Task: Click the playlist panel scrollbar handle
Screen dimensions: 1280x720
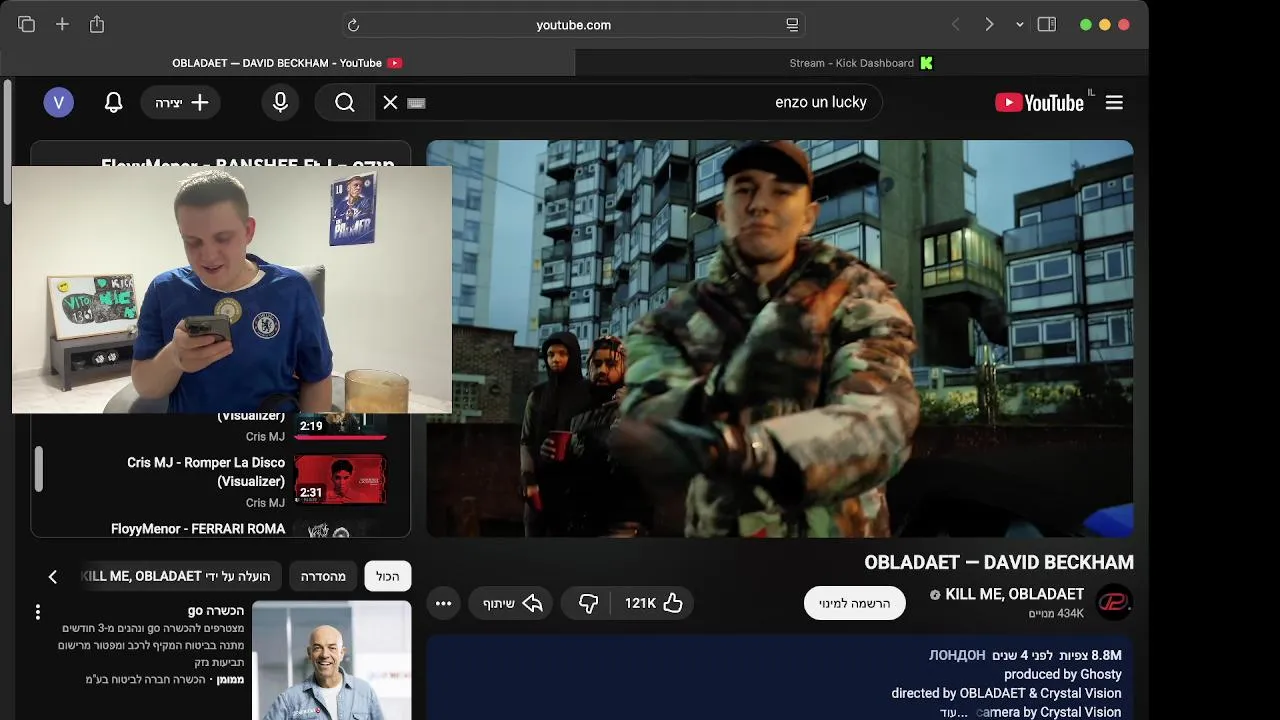Action: [x=39, y=469]
